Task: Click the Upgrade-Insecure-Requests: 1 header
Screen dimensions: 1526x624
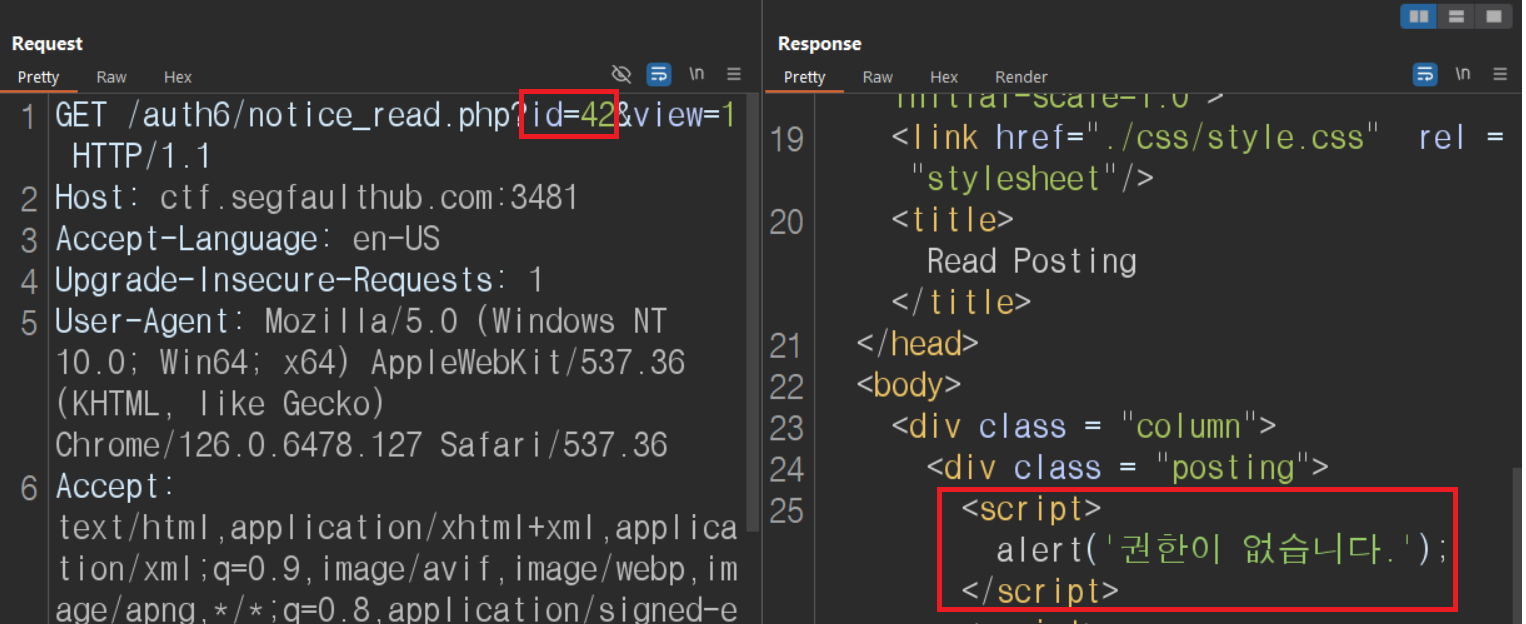Action: coord(299,280)
